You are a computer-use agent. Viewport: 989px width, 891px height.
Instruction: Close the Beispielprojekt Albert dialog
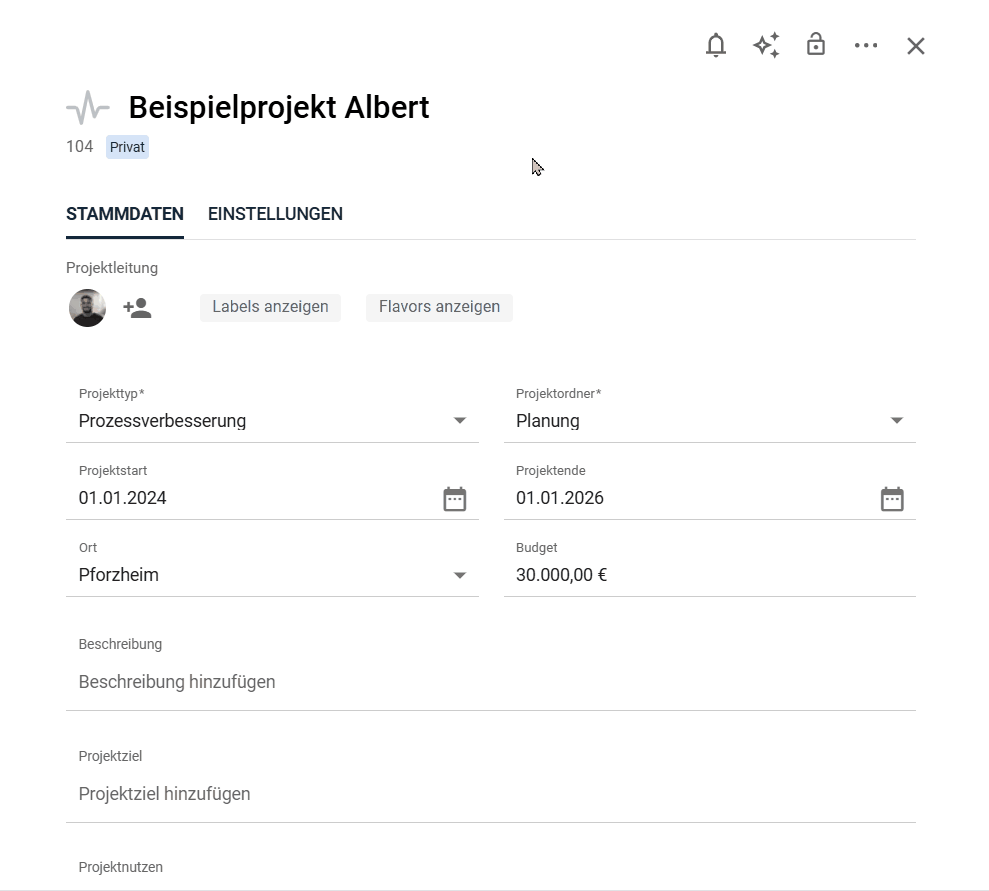pyautogui.click(x=916, y=46)
